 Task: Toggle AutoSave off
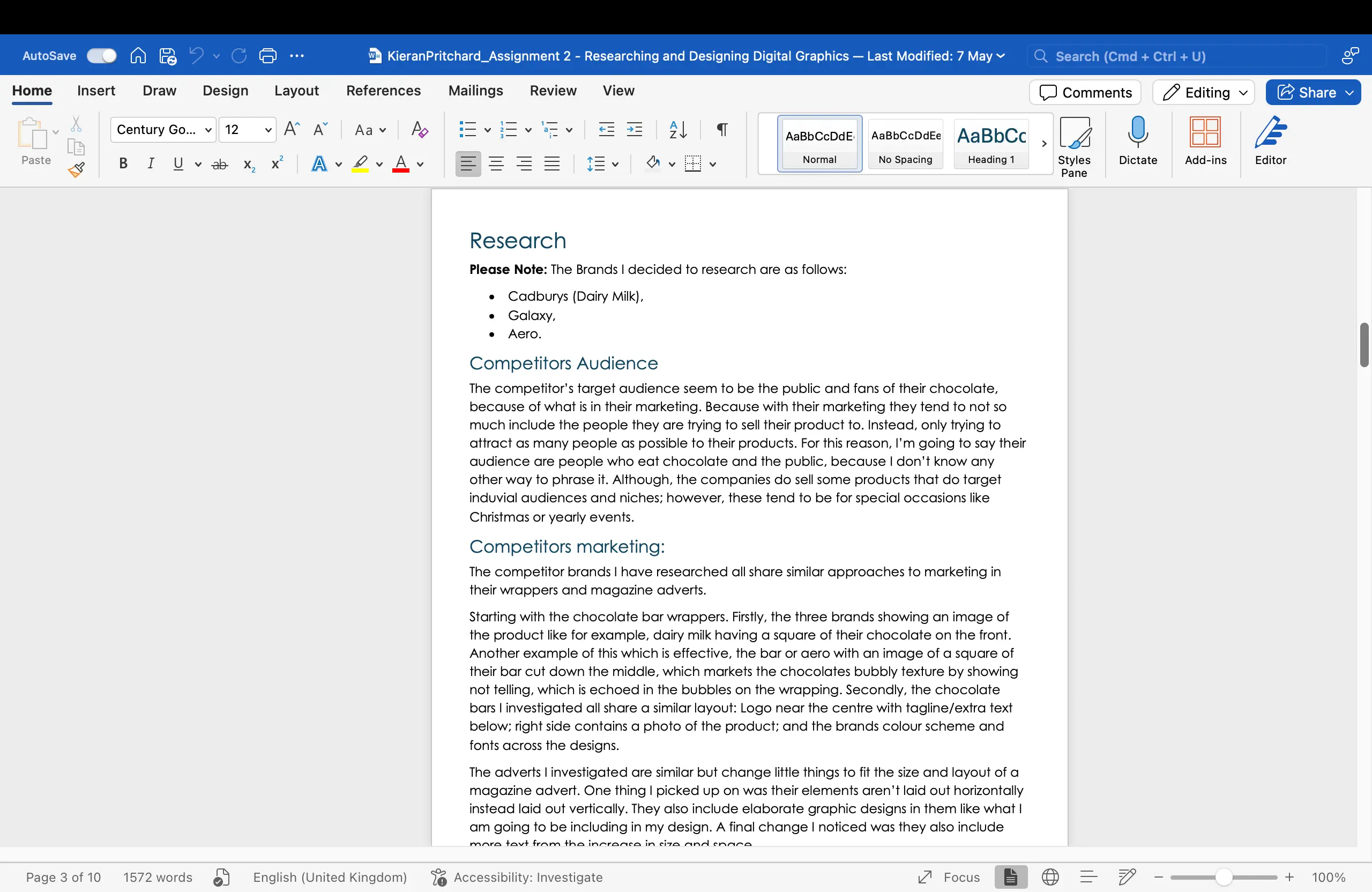pyautogui.click(x=101, y=55)
